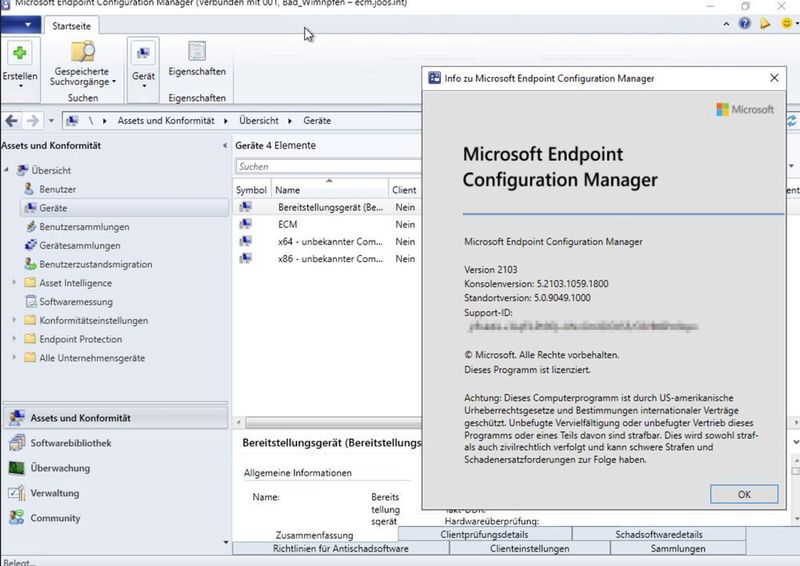Click Konsolenversion 5.2103.1059.1800 text
The image size is (800, 566).
[536, 284]
